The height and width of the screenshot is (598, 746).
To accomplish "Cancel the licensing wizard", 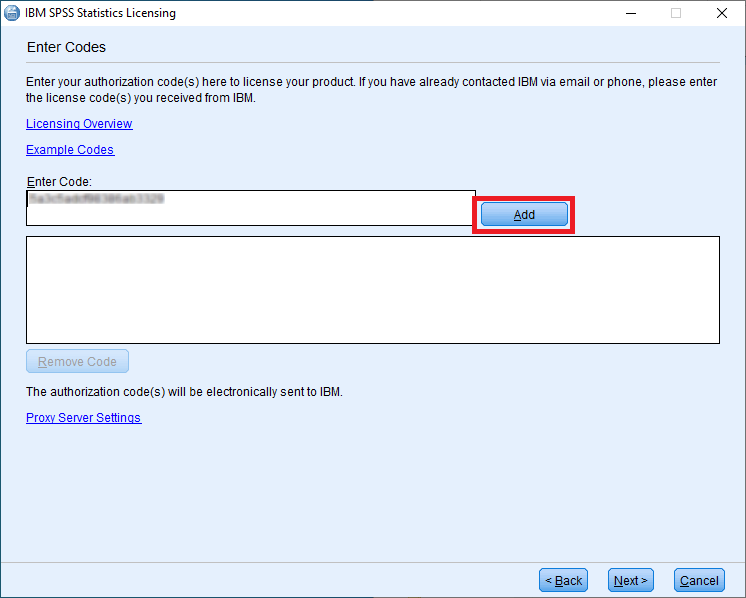I will coord(699,580).
